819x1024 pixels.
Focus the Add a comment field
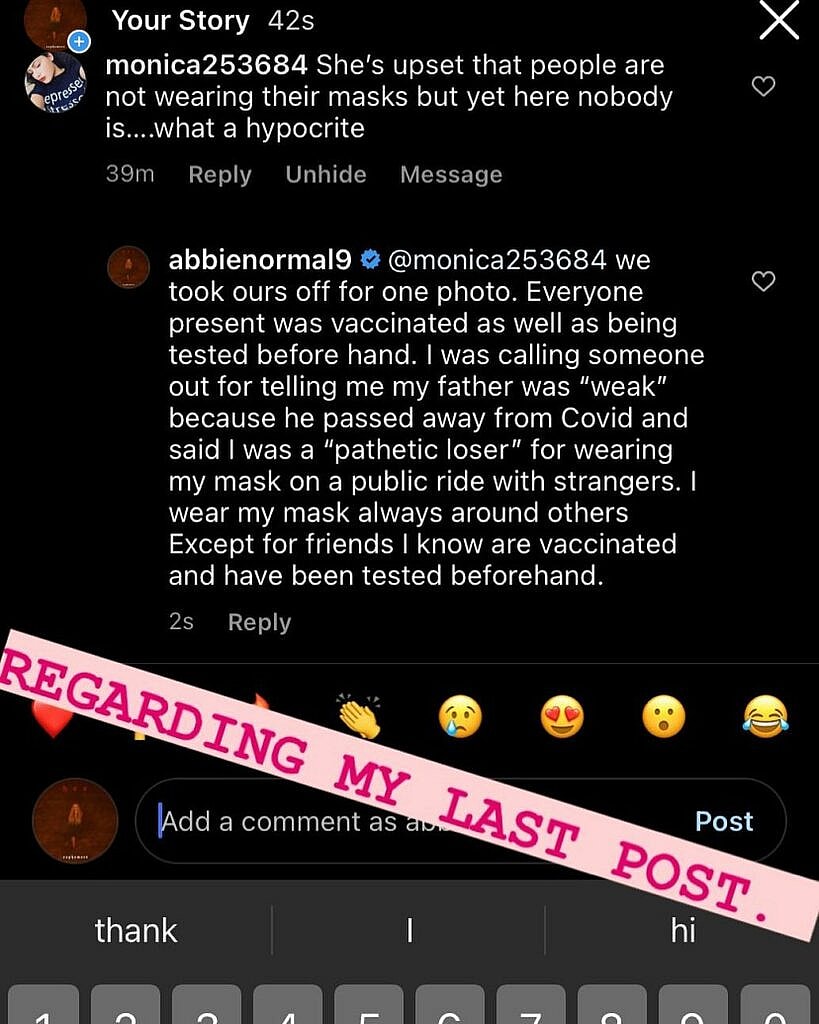[300, 822]
